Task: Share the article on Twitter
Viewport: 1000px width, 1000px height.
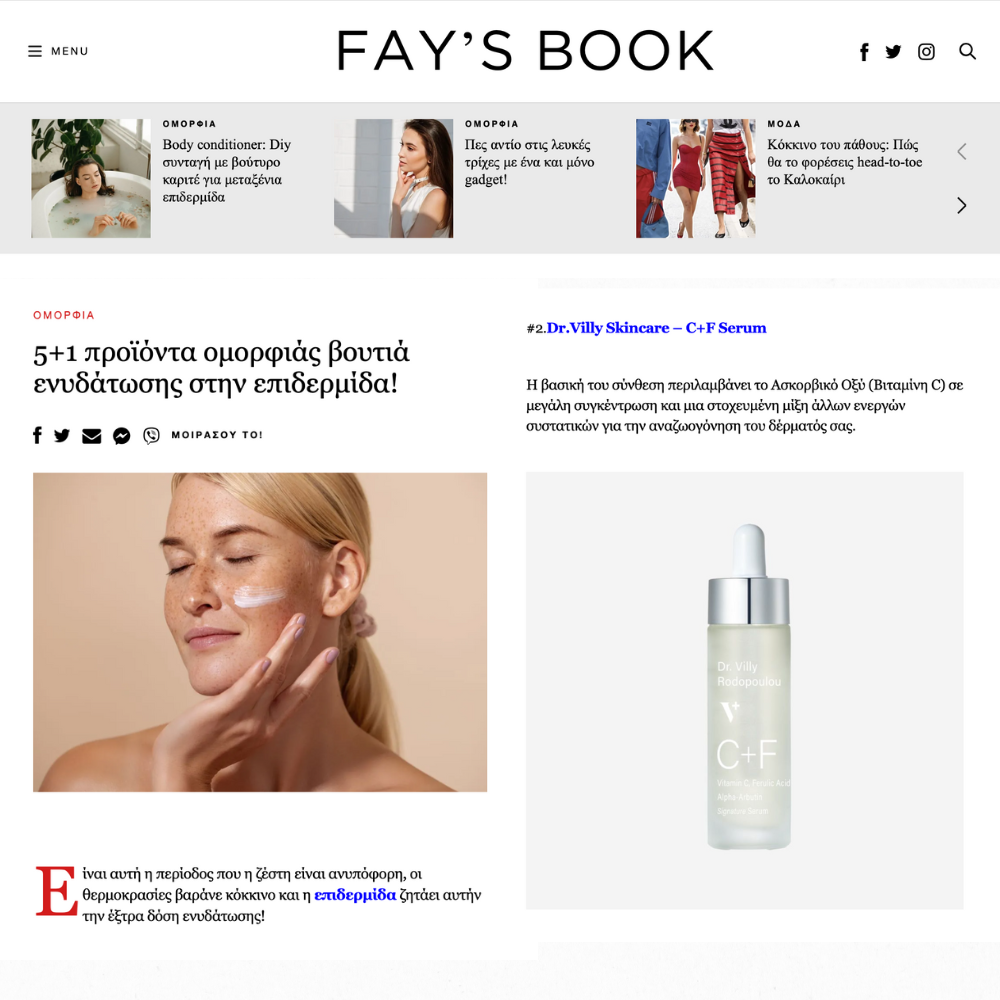Action: (x=62, y=436)
